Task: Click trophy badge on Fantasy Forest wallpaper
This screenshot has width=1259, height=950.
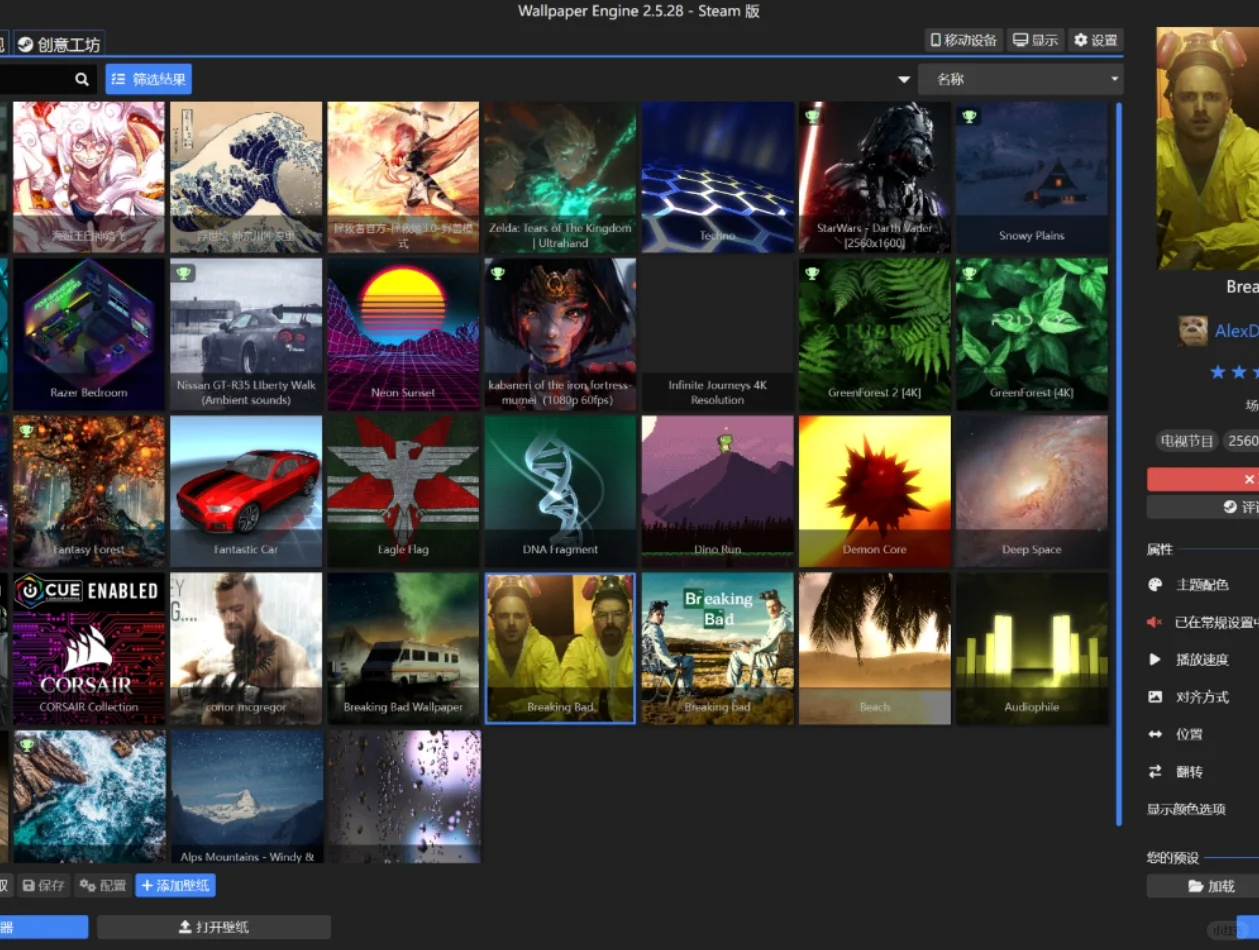Action: [26, 431]
